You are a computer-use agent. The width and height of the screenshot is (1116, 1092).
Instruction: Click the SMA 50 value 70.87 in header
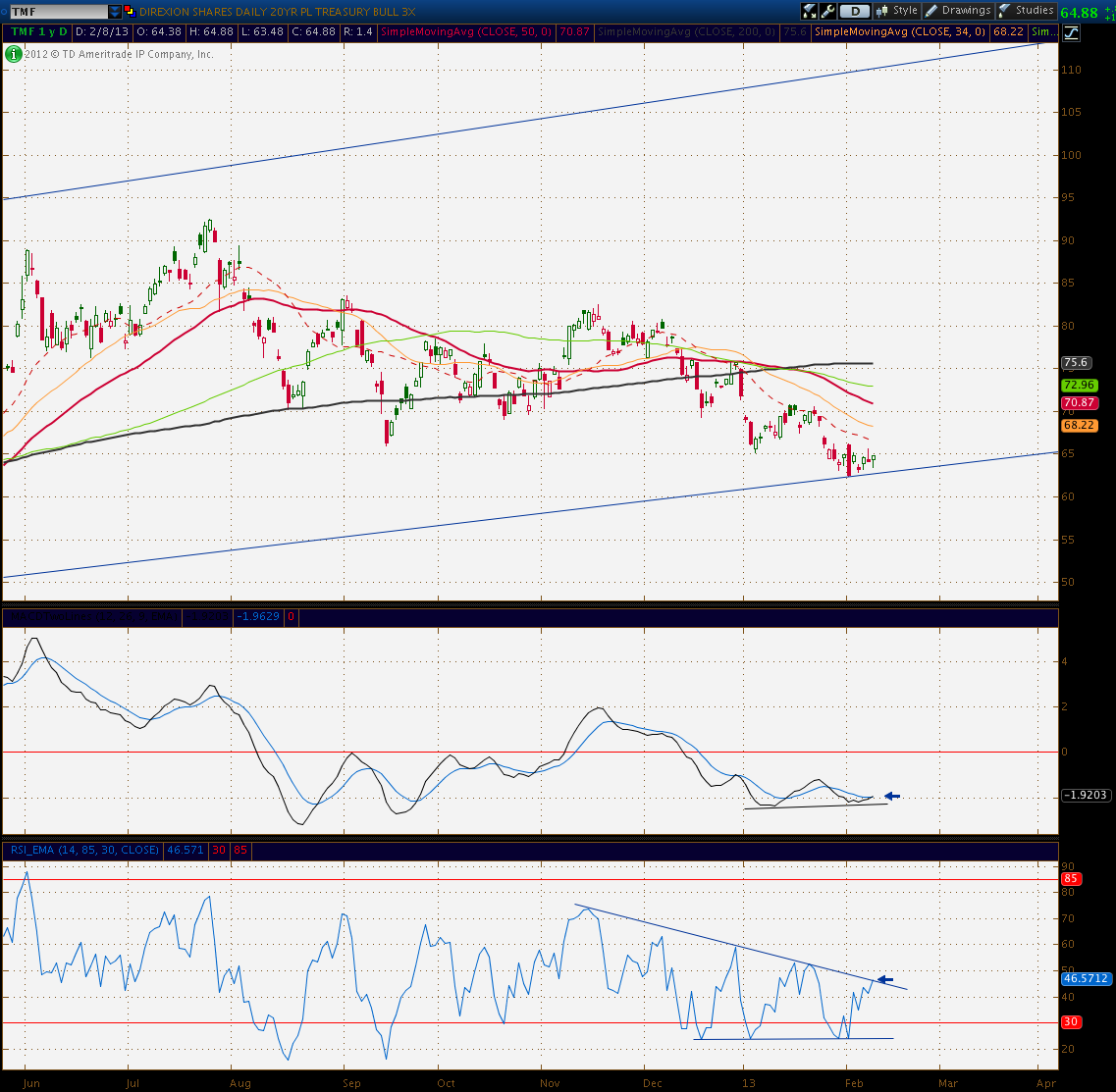pyautogui.click(x=574, y=32)
